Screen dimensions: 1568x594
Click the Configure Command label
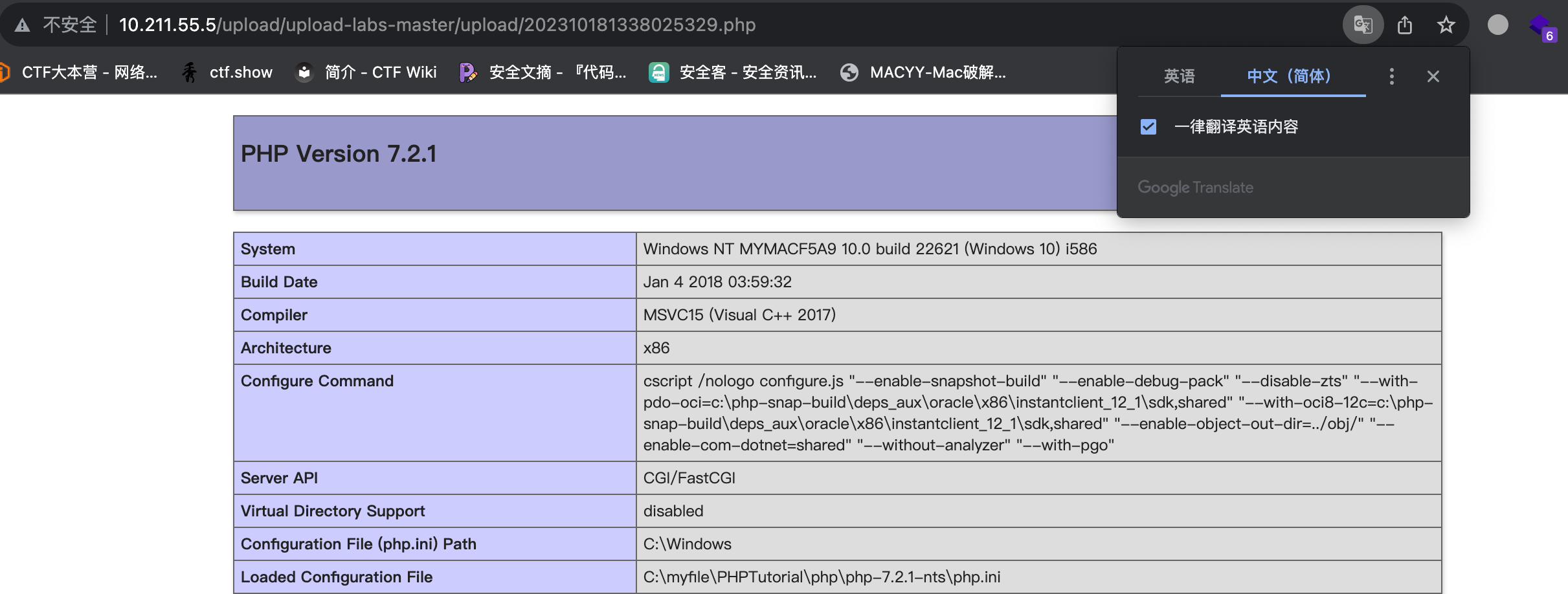coord(317,381)
